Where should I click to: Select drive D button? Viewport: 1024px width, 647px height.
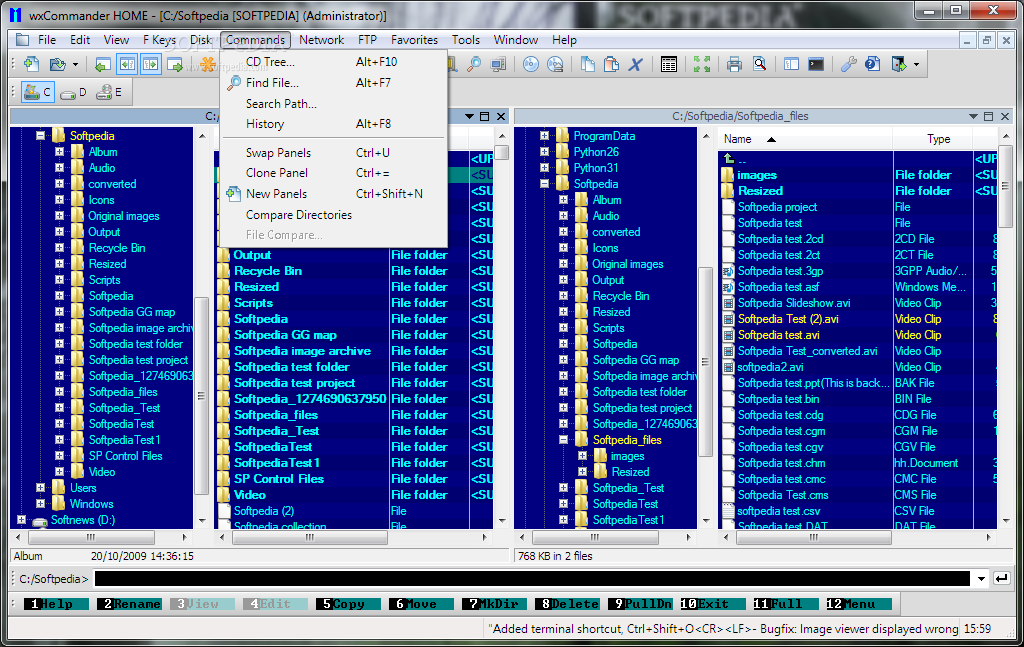73,93
